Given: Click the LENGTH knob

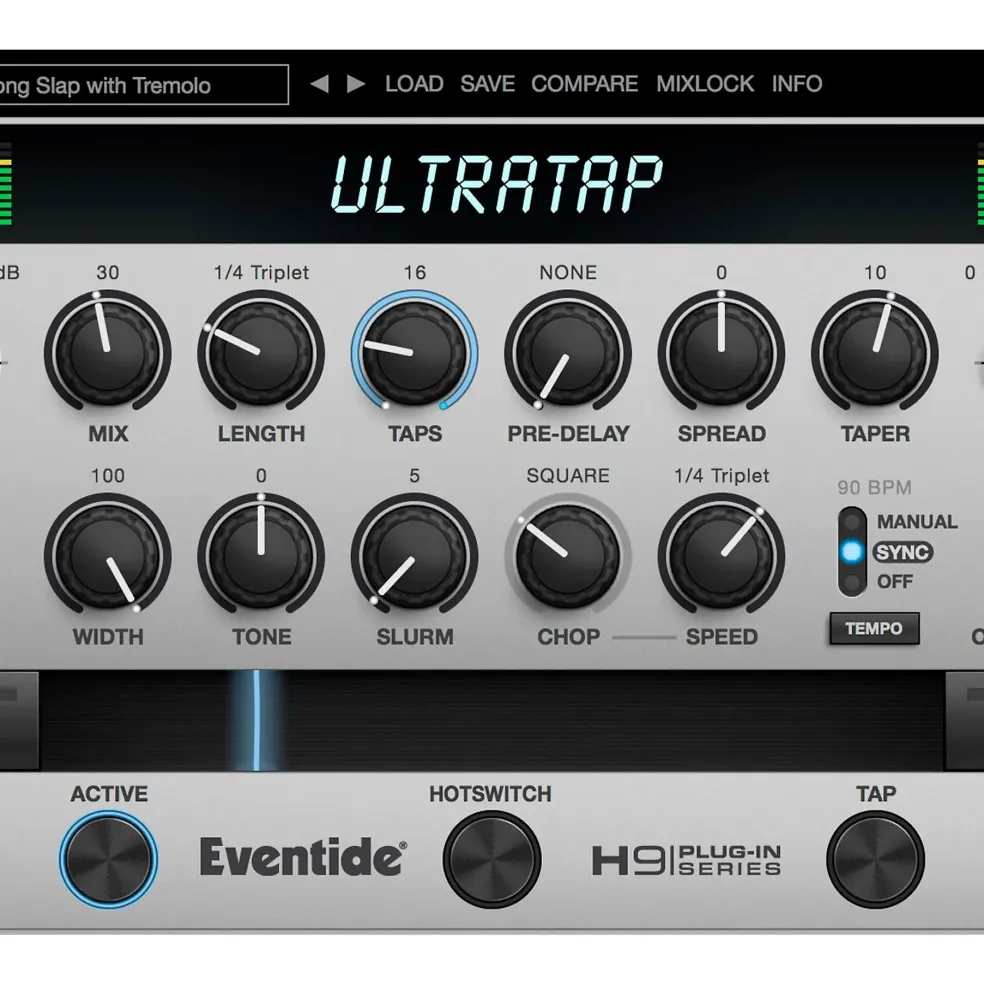Looking at the screenshot, I should pyautogui.click(x=261, y=352).
